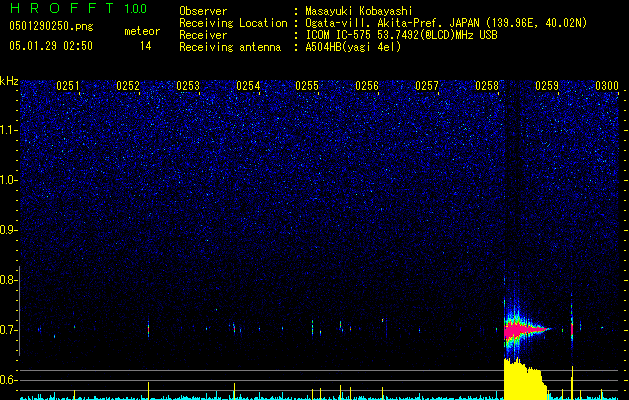The image size is (629, 400).
Task: Click the gray frequency range bar left of 0.7
Action: (20, 311)
